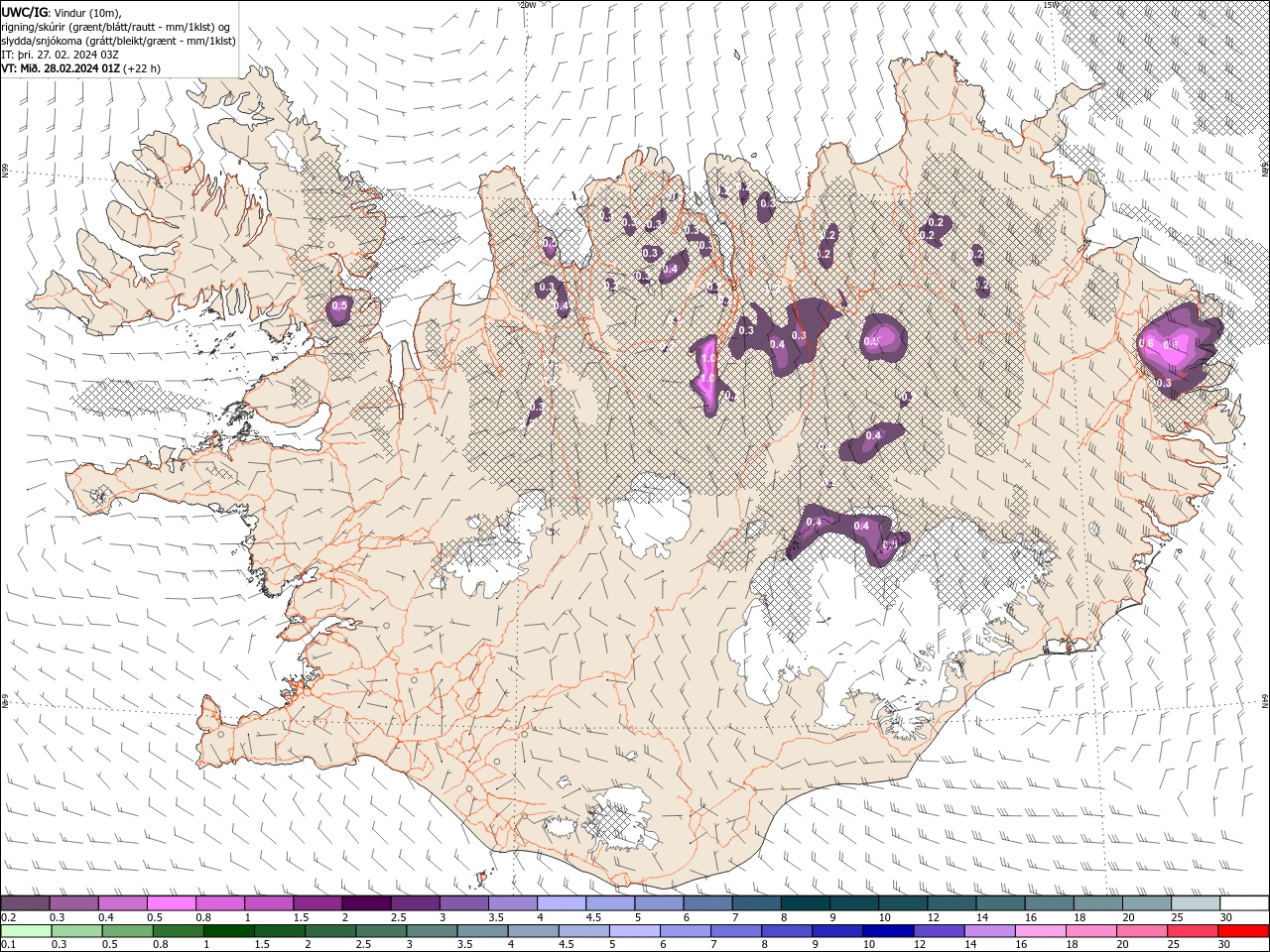Click the '15W' longitude label
1270x952 pixels.
coord(1051,5)
